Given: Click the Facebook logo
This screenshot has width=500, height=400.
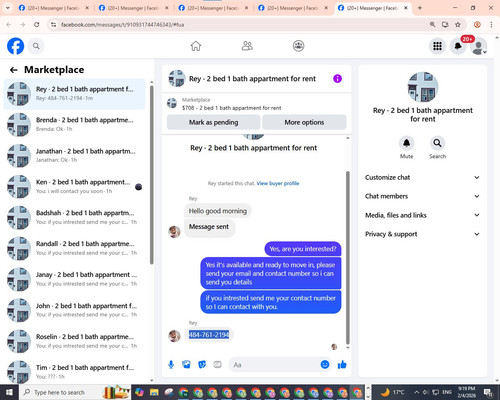Looking at the screenshot, I should (x=15, y=46).
